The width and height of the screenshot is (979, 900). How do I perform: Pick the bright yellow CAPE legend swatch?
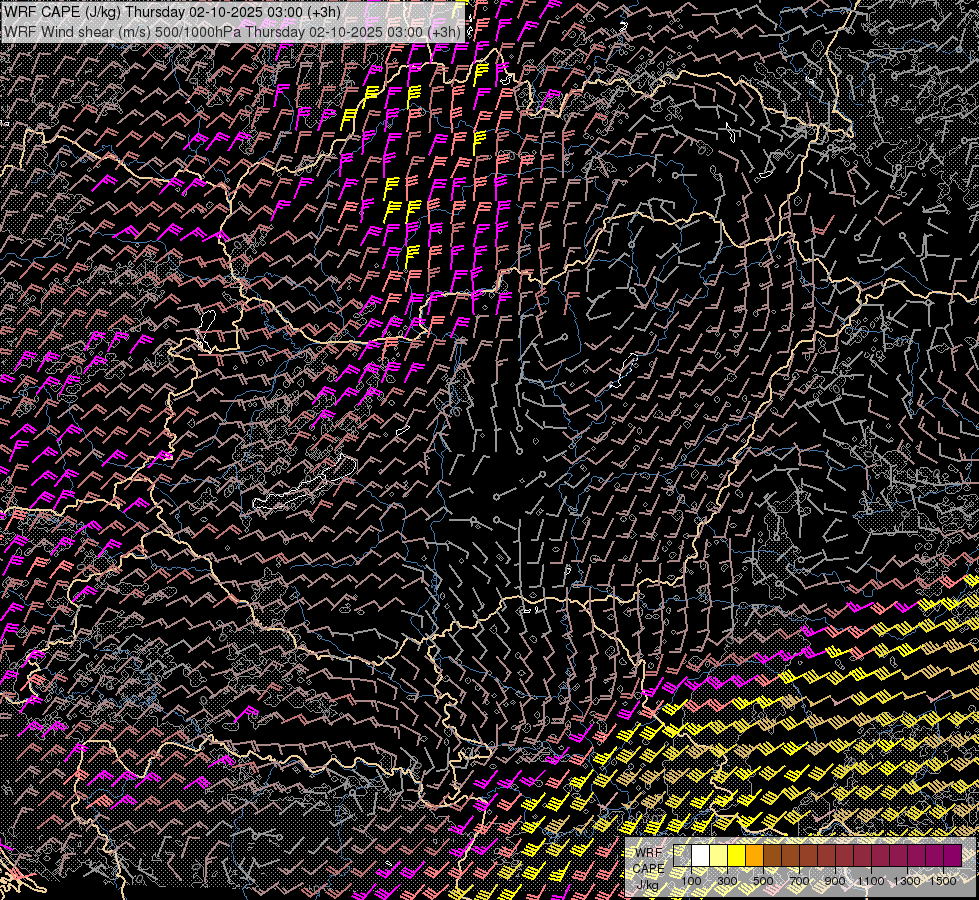(x=737, y=855)
